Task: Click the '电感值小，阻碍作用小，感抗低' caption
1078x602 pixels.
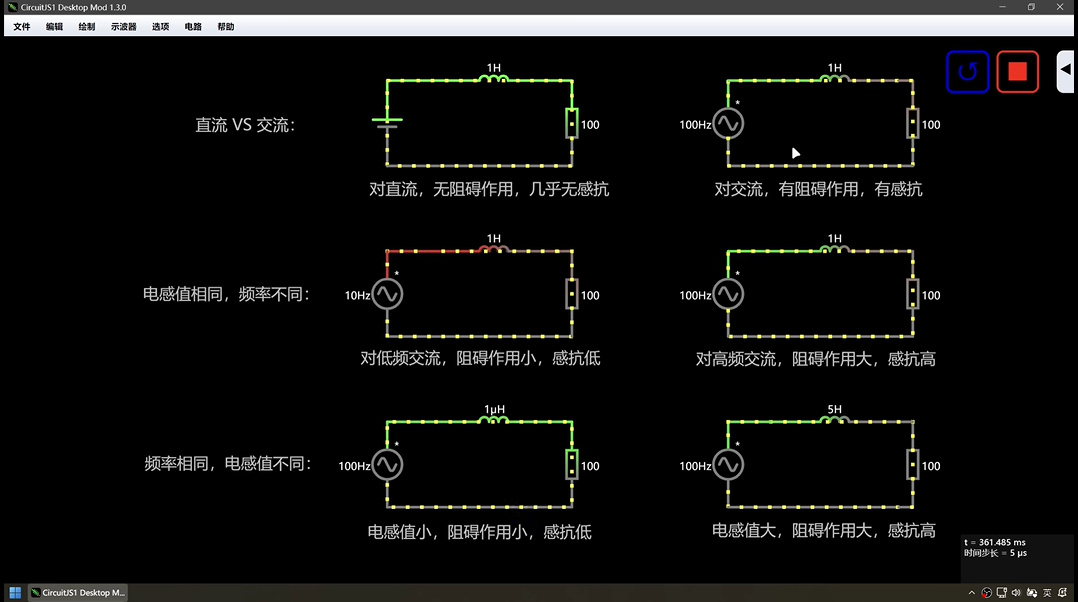Action: click(x=479, y=532)
